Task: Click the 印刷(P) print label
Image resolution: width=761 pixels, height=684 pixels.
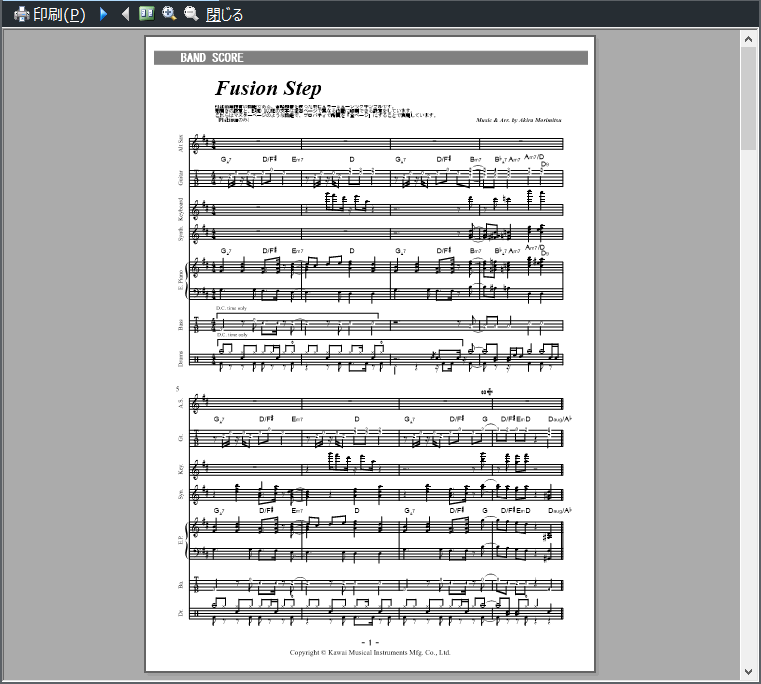Action: tap(59, 15)
